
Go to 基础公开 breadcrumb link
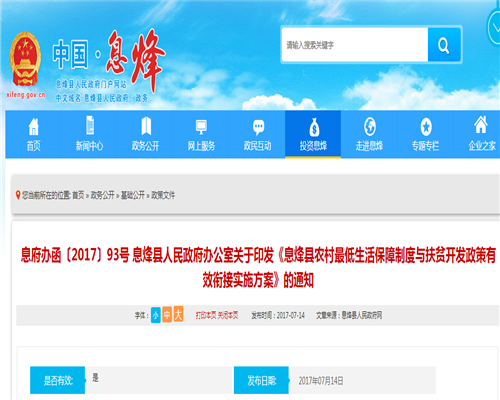point(133,195)
